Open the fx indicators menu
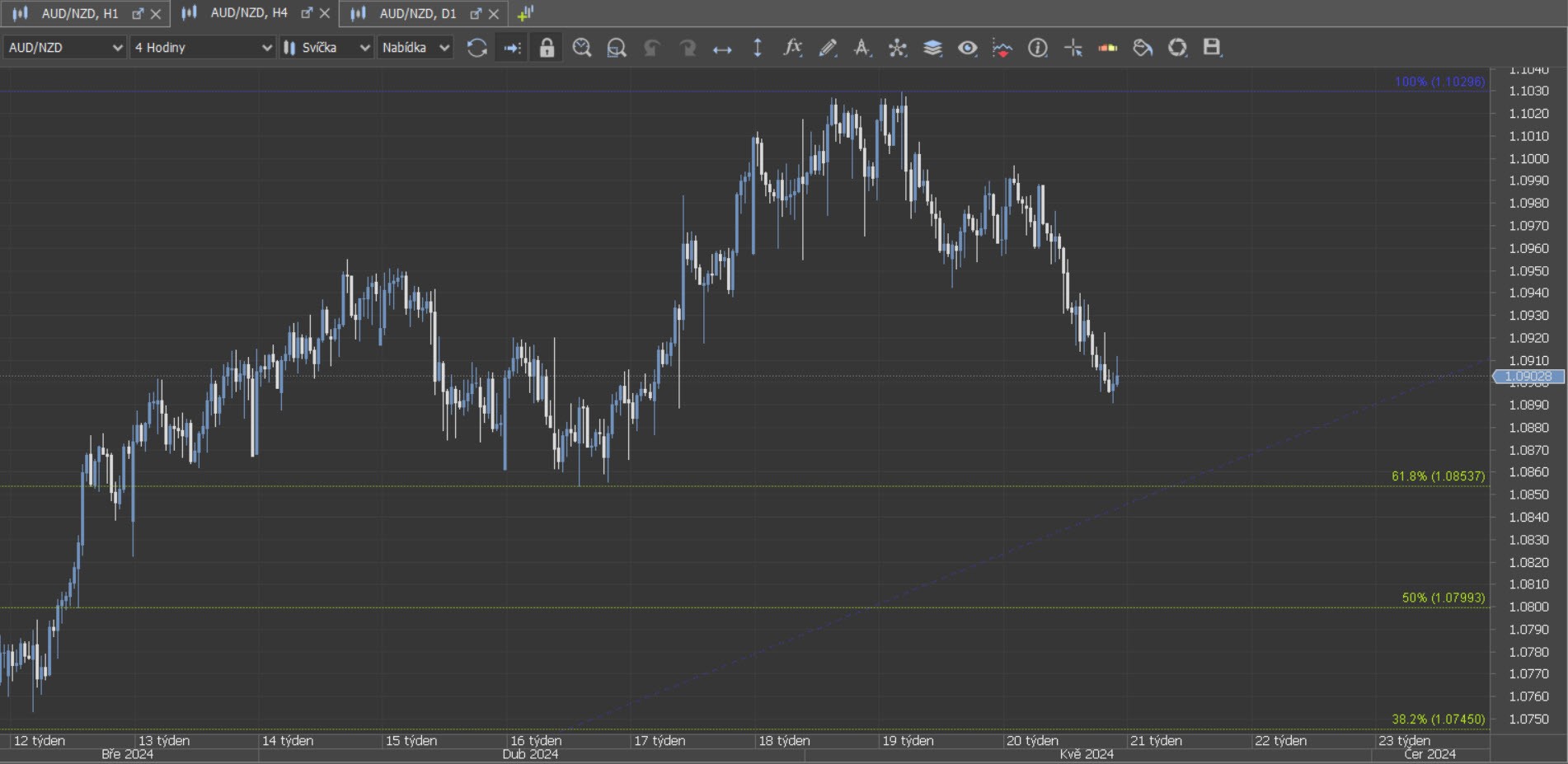 792,48
